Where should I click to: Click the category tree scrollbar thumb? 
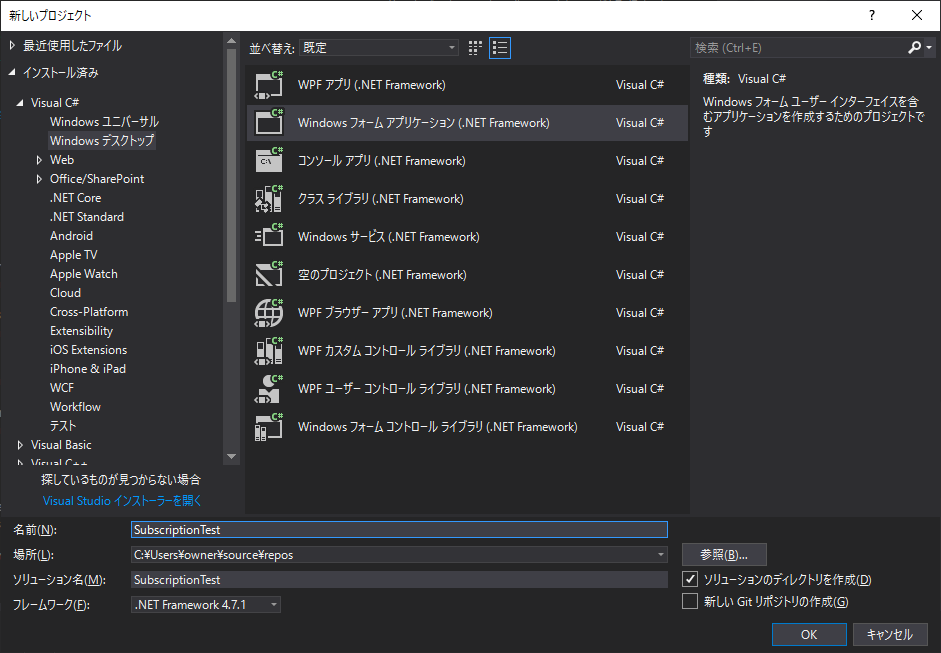click(231, 175)
